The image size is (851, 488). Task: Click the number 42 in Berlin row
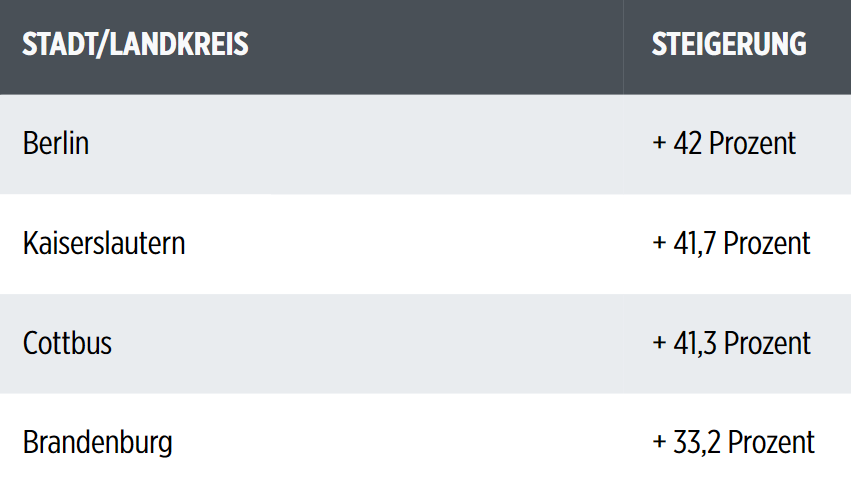point(688,143)
